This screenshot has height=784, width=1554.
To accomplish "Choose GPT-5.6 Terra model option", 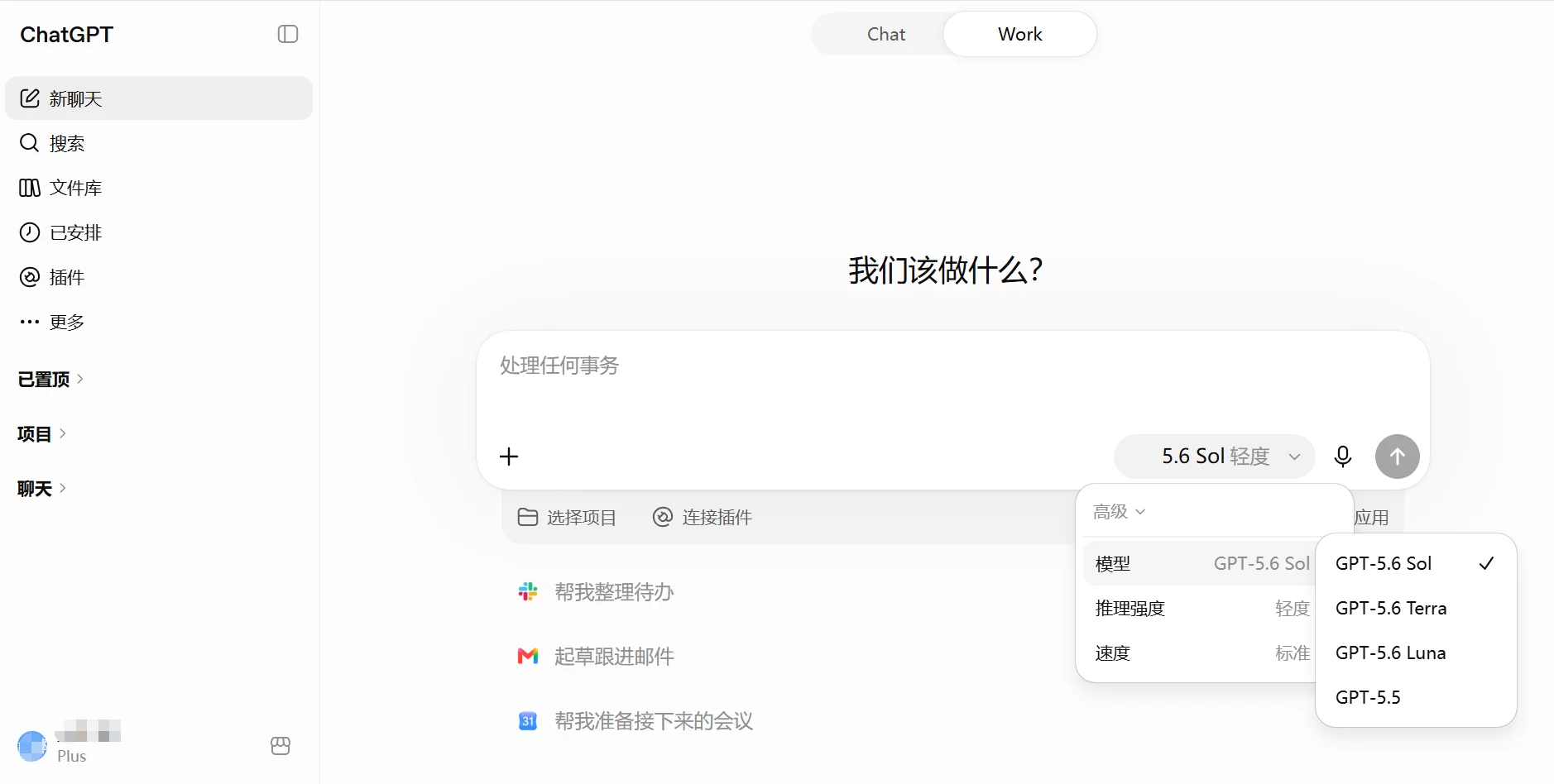I will pyautogui.click(x=1416, y=608).
